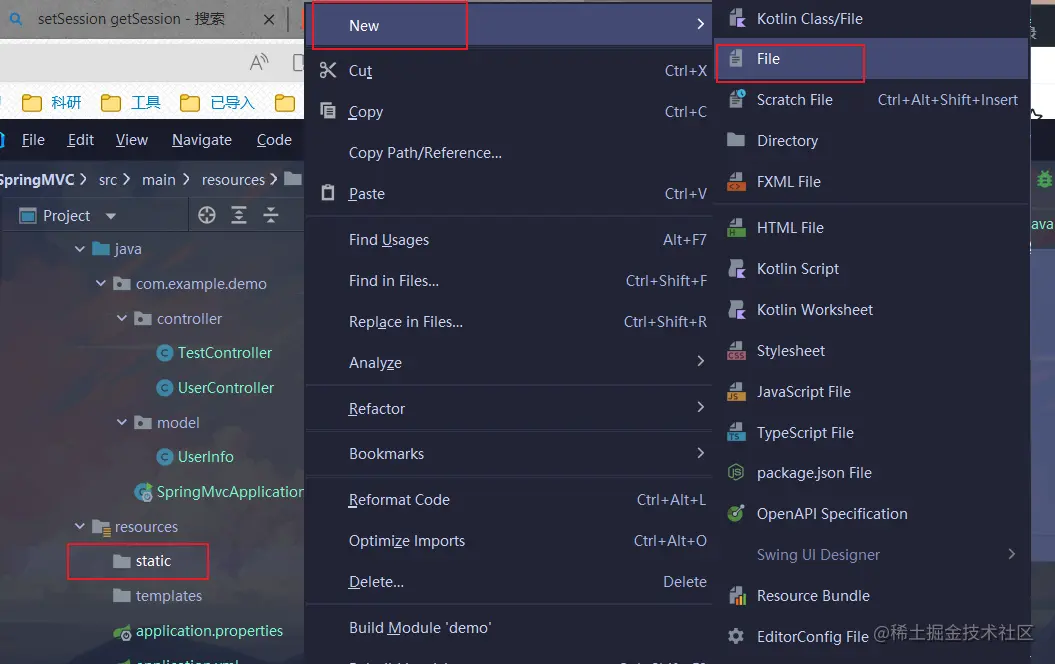This screenshot has width=1055, height=664.
Task: Click the src breadcrumb
Action: pyautogui.click(x=108, y=180)
